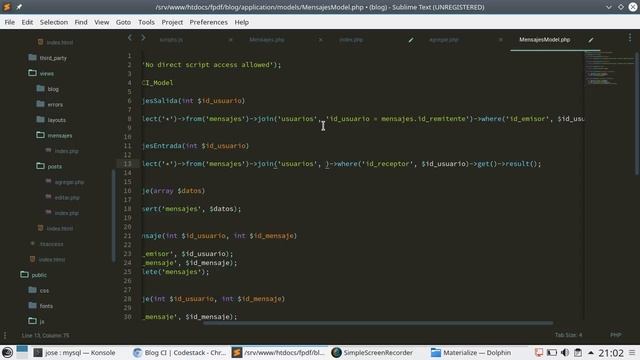640x360 pixels.
Task: Open the Project menu
Action: click(172, 22)
